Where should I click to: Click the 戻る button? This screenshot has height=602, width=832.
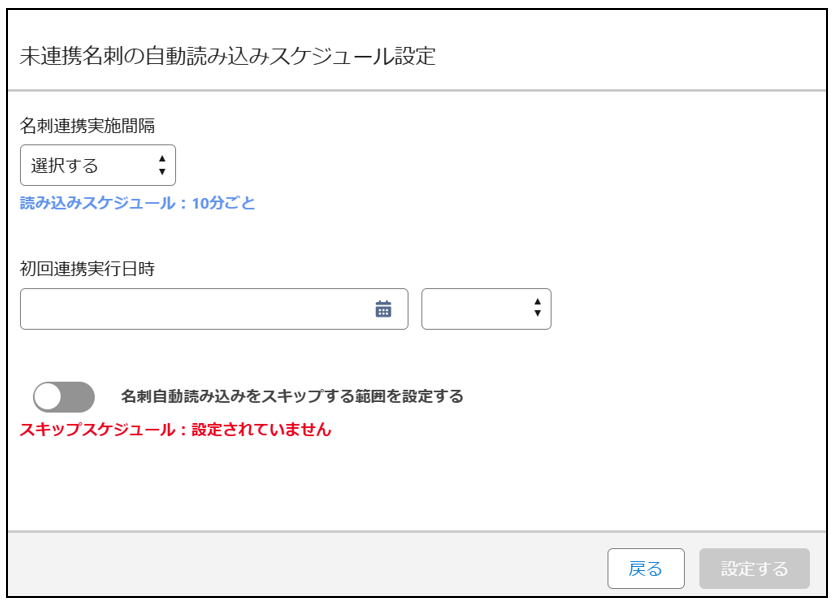pyautogui.click(x=646, y=568)
